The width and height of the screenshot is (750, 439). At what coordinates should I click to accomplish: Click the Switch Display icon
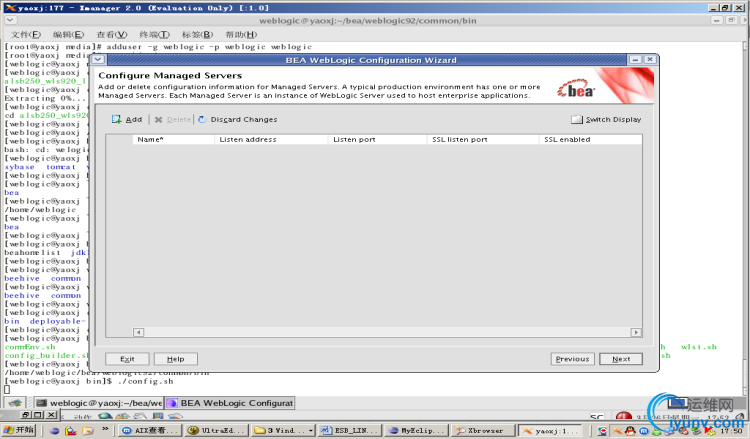point(577,119)
